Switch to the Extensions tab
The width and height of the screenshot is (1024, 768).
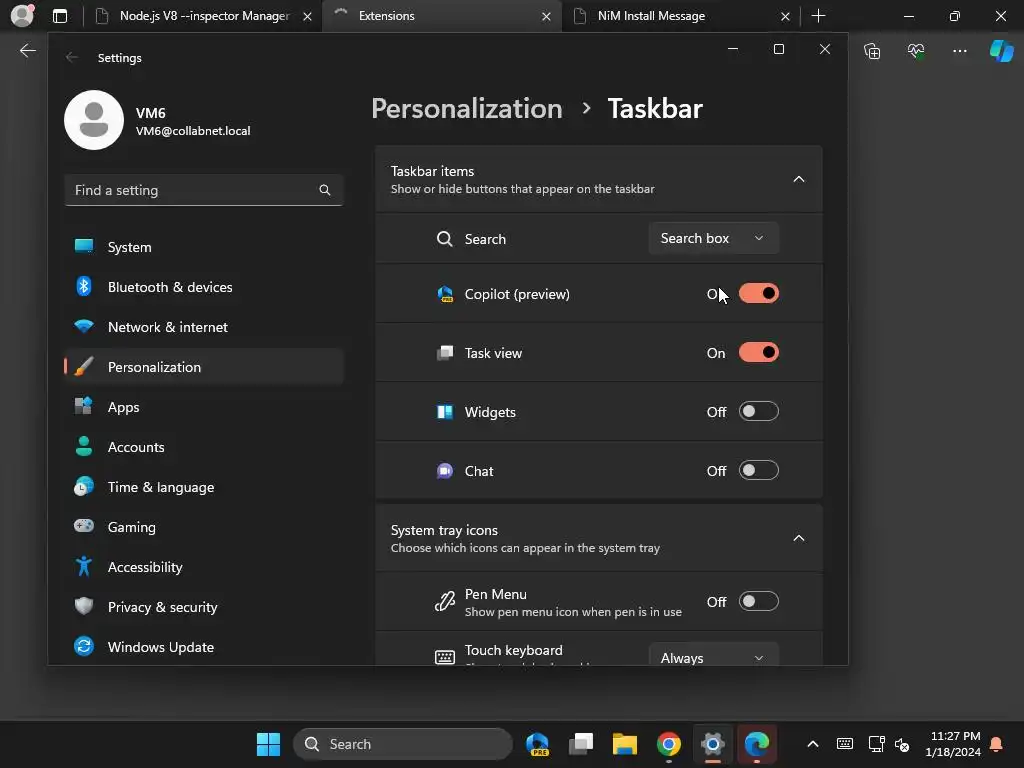pyautogui.click(x=442, y=16)
